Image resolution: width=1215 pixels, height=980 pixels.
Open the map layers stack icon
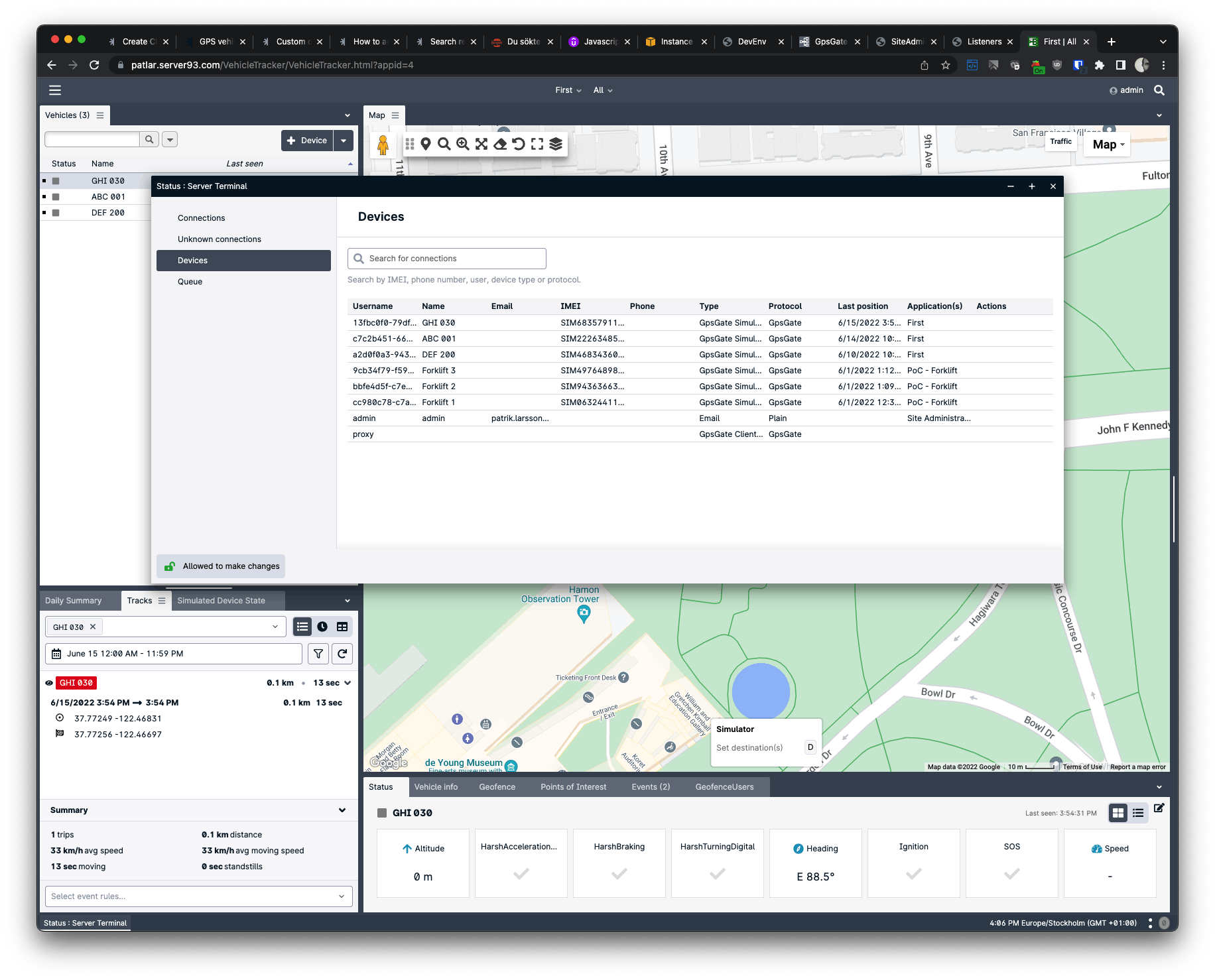click(556, 144)
